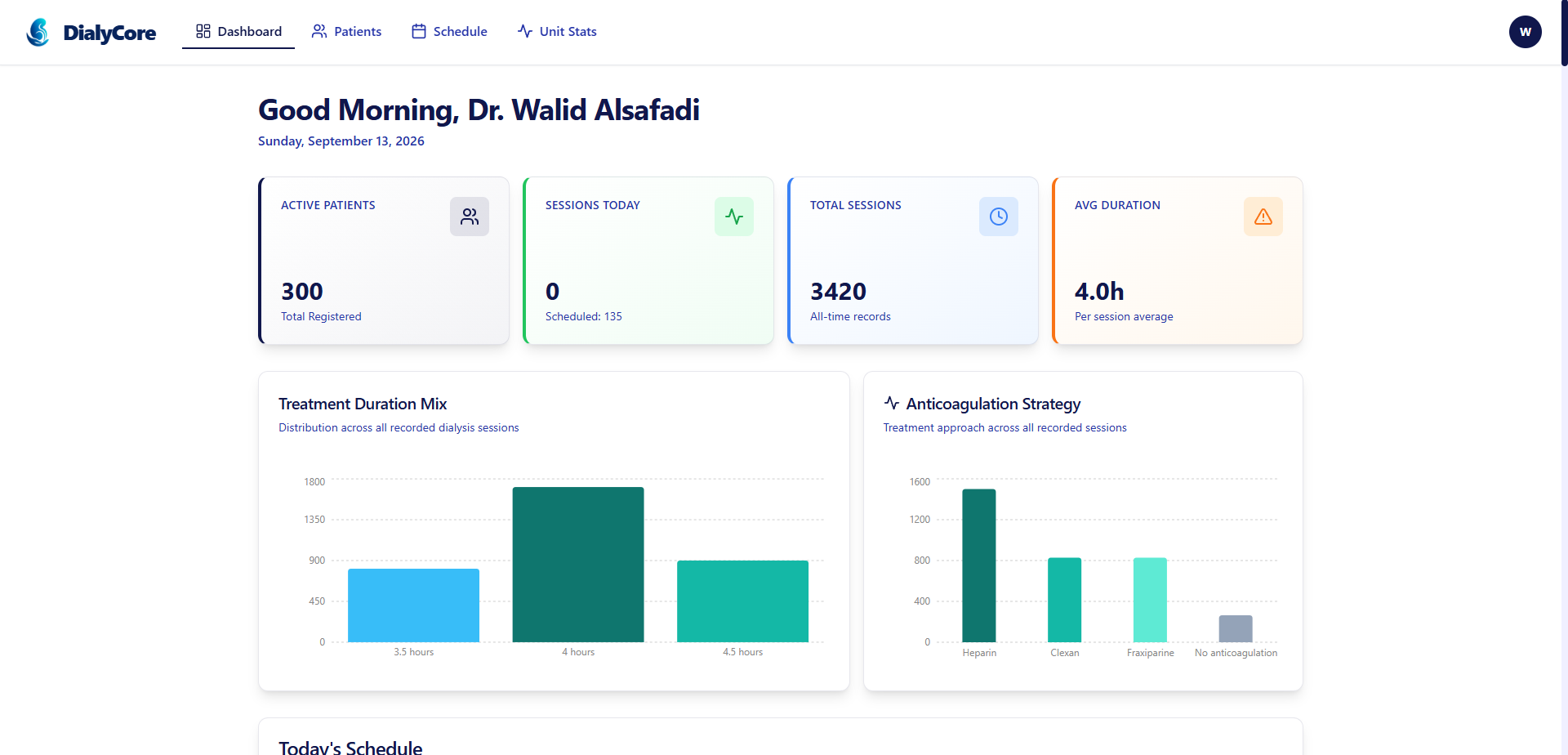Click the '4 hours' axis label
Image resolution: width=1568 pixels, height=755 pixels.
(x=578, y=652)
